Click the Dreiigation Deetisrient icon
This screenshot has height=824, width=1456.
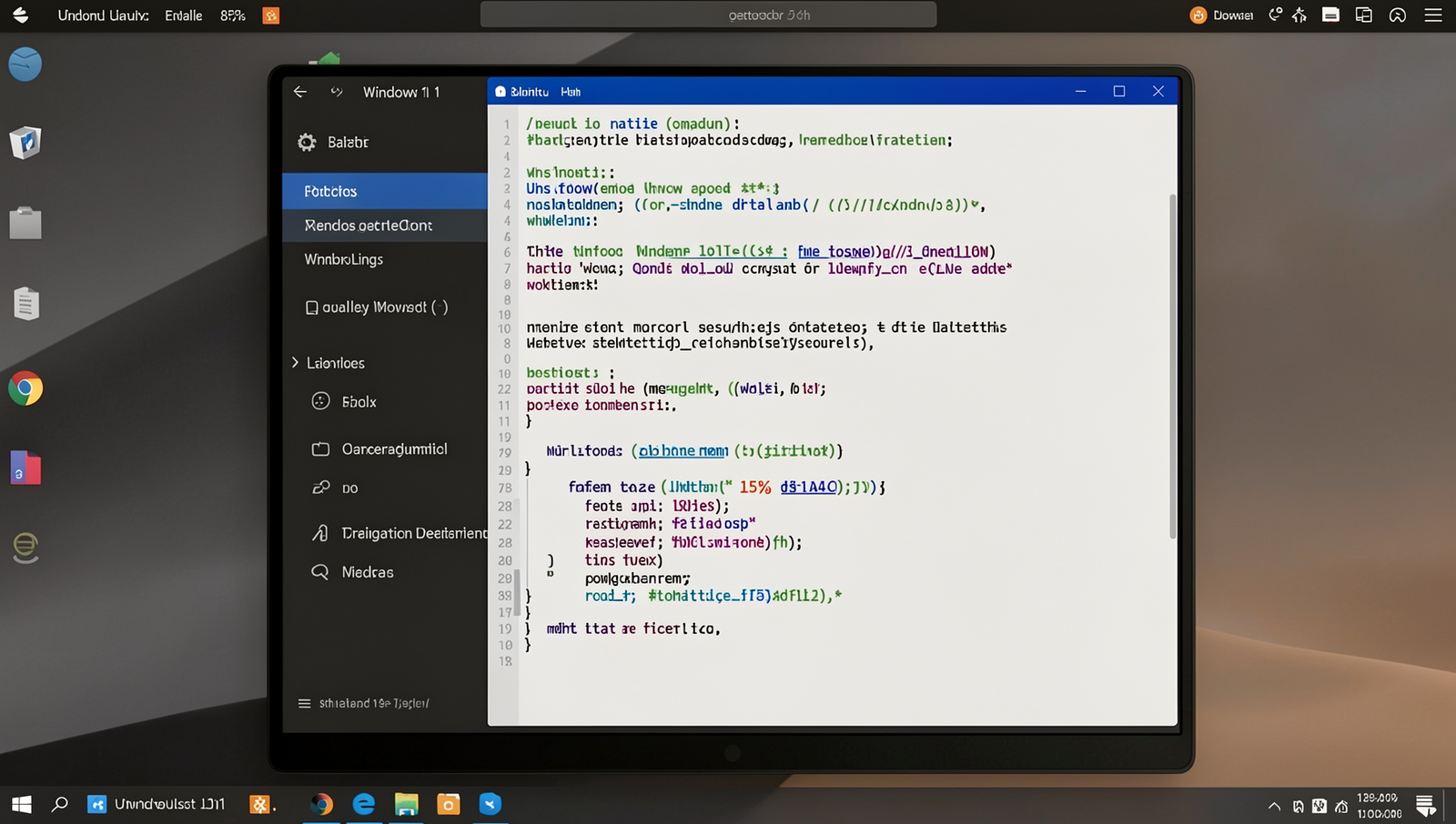[x=320, y=533]
